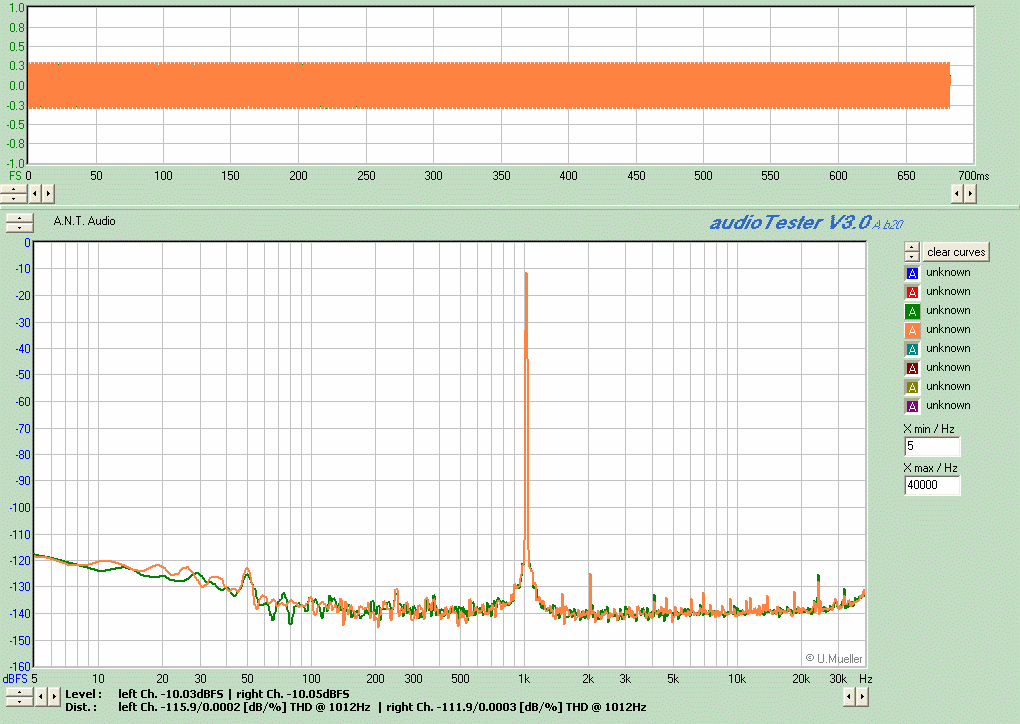
Task: Select the dark red curve marker icon
Action: (x=911, y=367)
